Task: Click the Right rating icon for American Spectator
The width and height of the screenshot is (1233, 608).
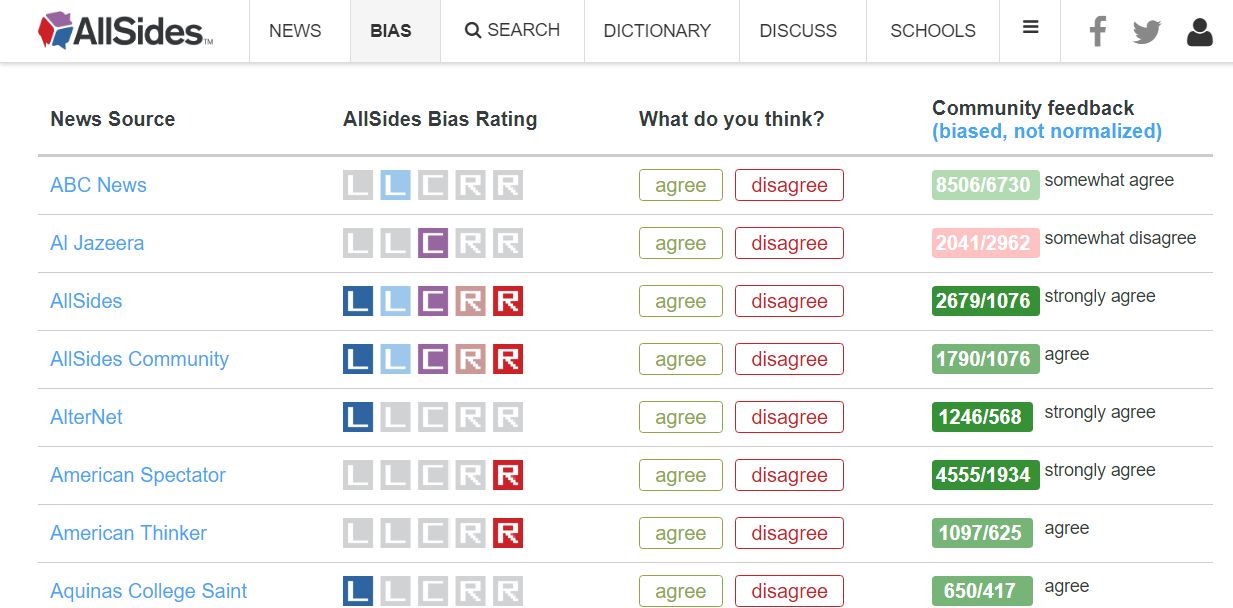Action: (507, 475)
